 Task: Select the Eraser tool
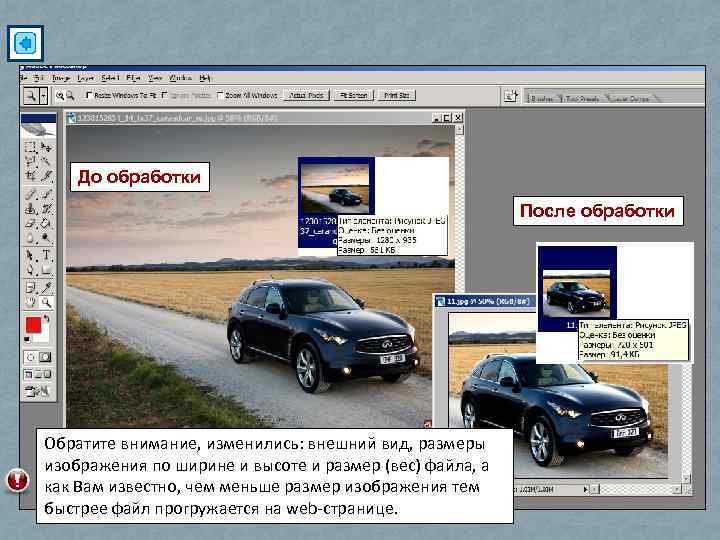click(x=30, y=224)
